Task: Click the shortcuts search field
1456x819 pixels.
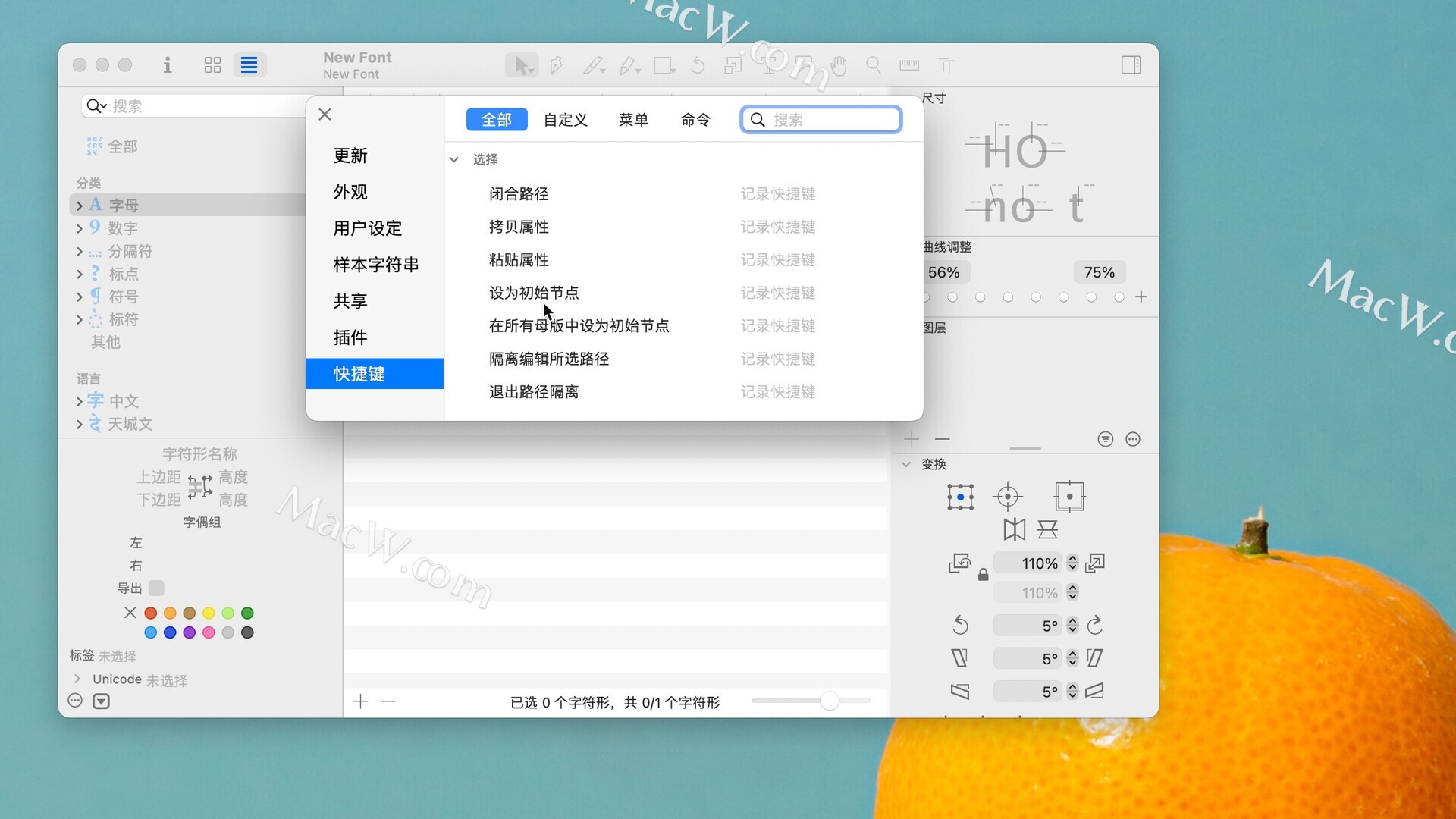Action: tap(821, 120)
